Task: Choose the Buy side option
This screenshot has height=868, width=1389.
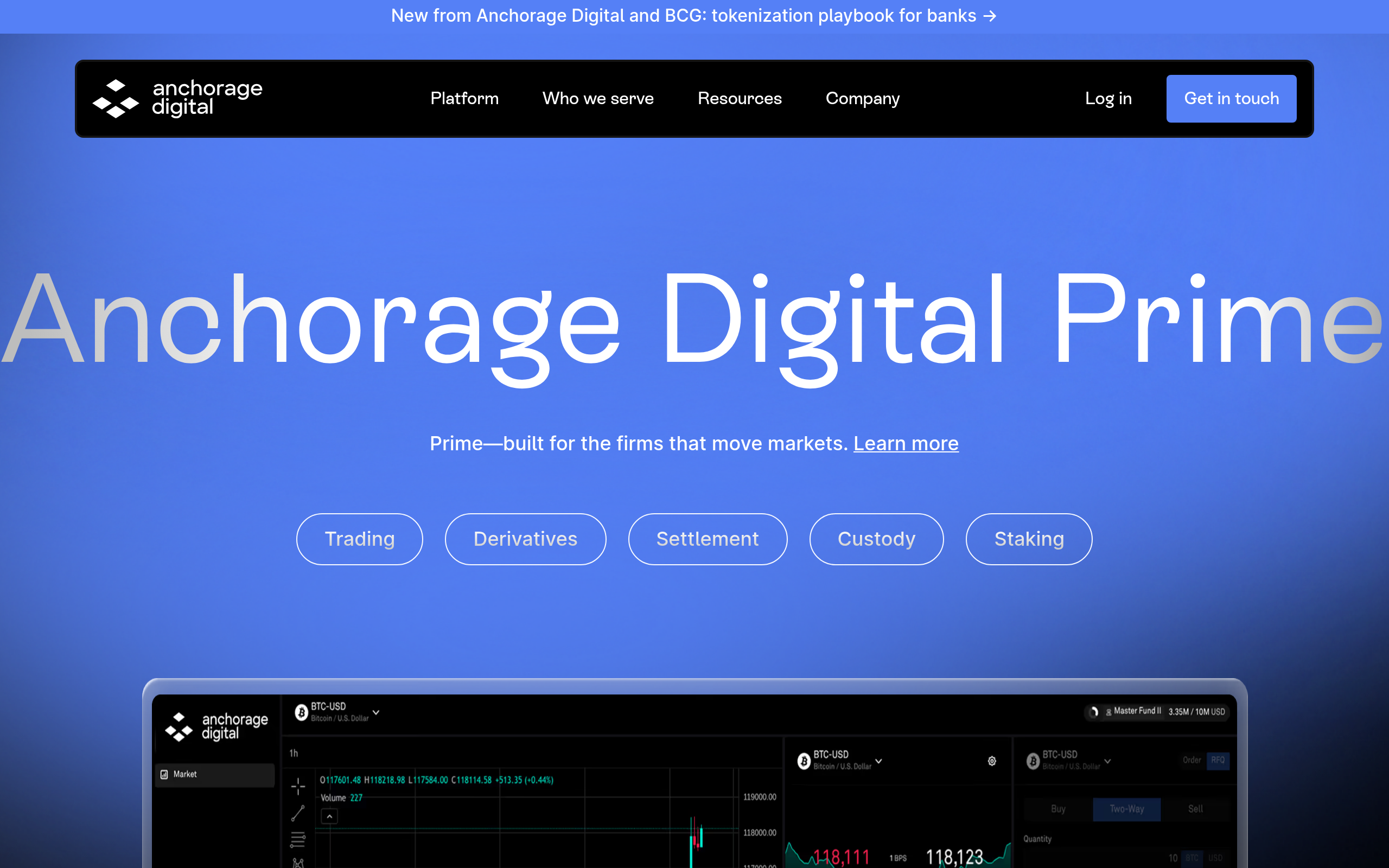Action: [1058, 809]
